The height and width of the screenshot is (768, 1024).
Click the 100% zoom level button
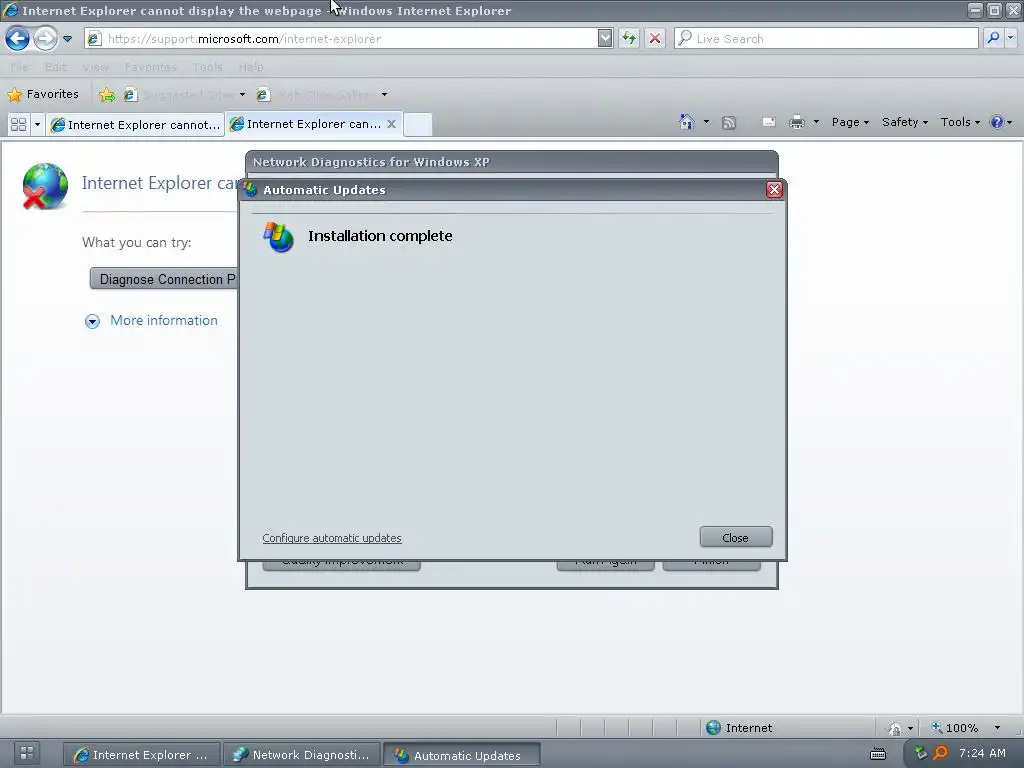(955, 728)
